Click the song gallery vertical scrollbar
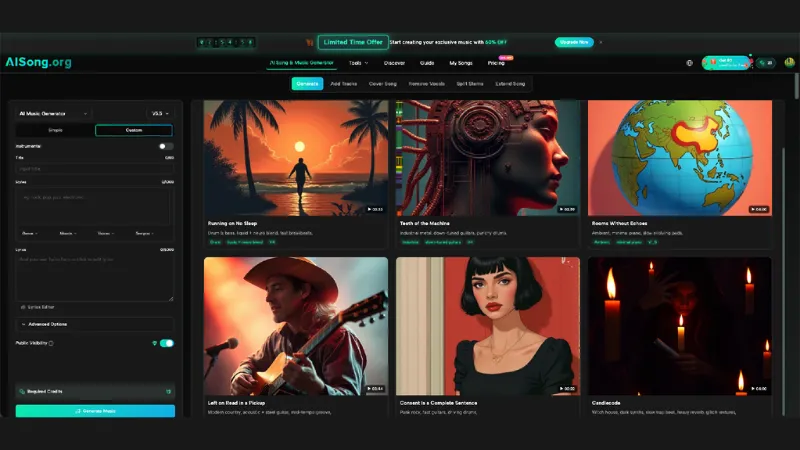The height and width of the screenshot is (450, 800). [x=784, y=281]
